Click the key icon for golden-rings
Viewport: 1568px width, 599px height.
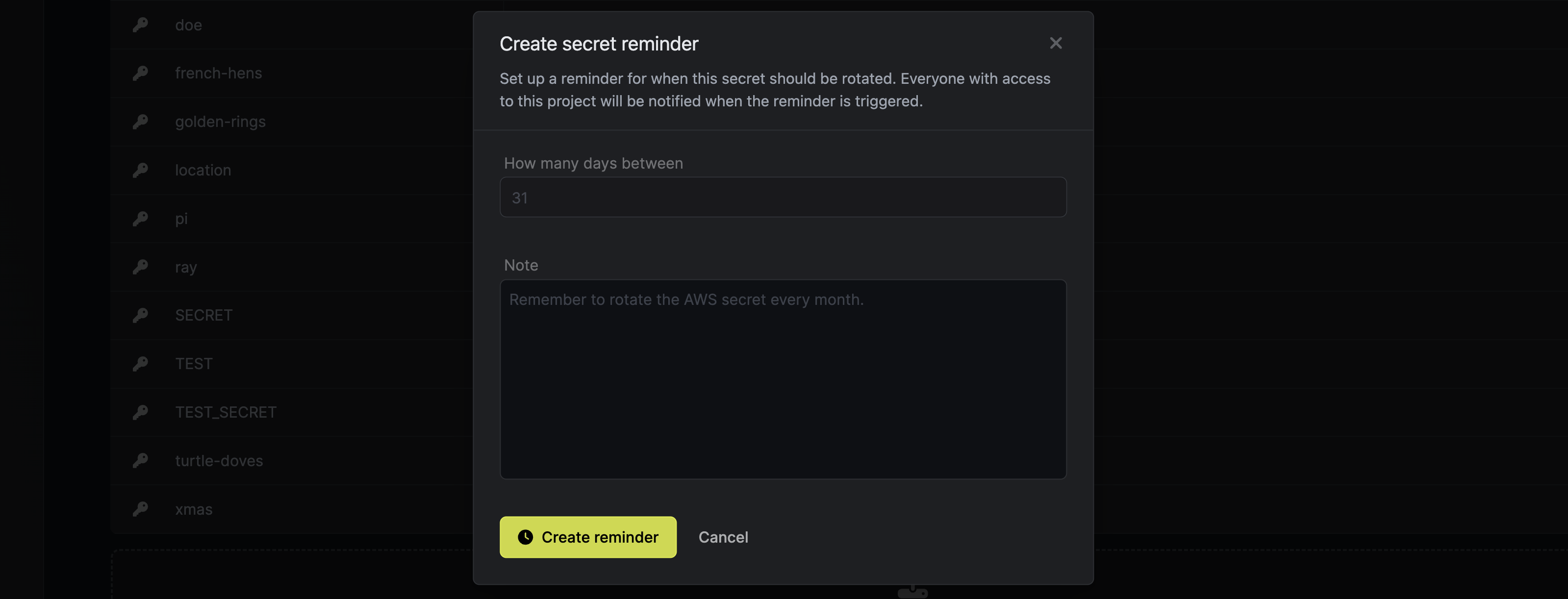pyautogui.click(x=141, y=122)
